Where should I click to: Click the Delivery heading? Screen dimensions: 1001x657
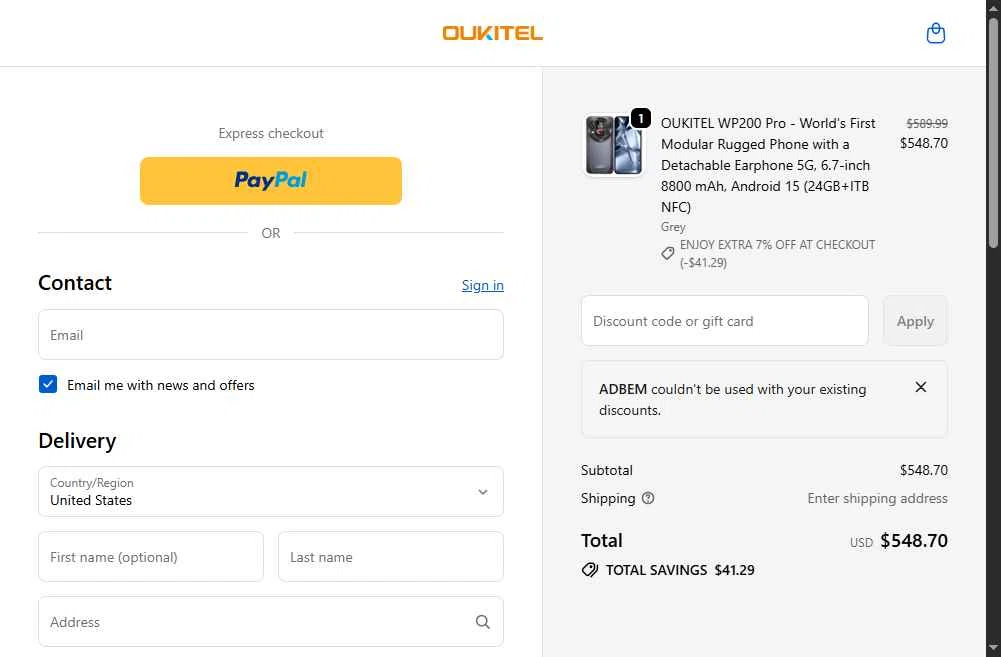[x=77, y=441]
